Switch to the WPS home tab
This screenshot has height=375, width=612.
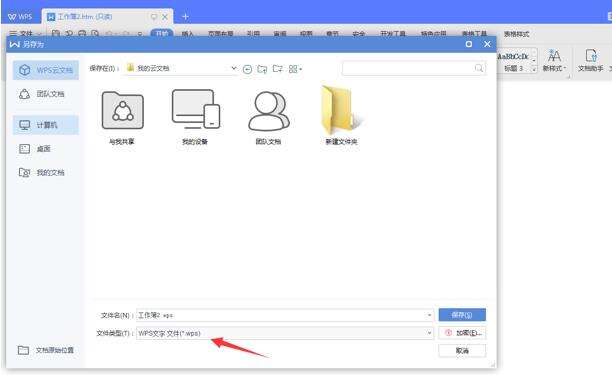pos(20,17)
